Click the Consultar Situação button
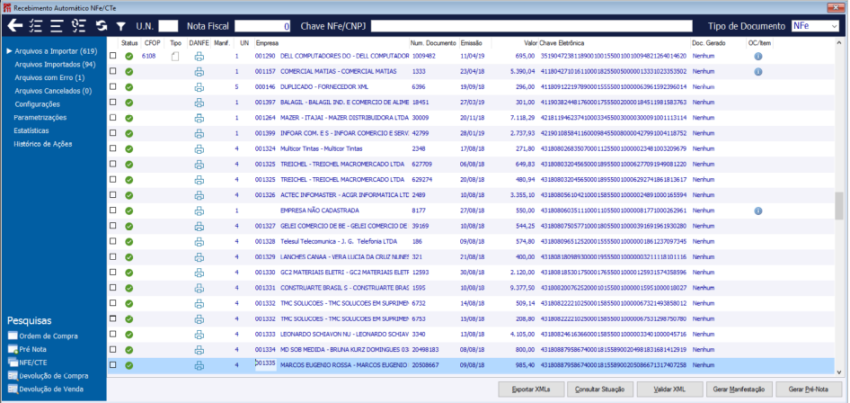The height and width of the screenshot is (403, 850). (x=601, y=389)
